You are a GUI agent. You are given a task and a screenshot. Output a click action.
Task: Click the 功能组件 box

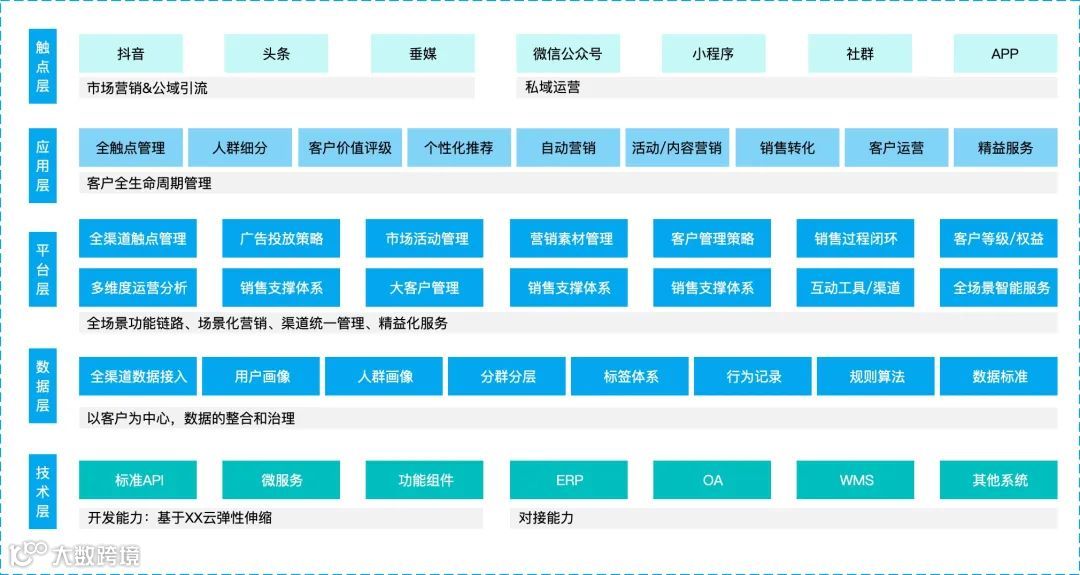(x=424, y=479)
